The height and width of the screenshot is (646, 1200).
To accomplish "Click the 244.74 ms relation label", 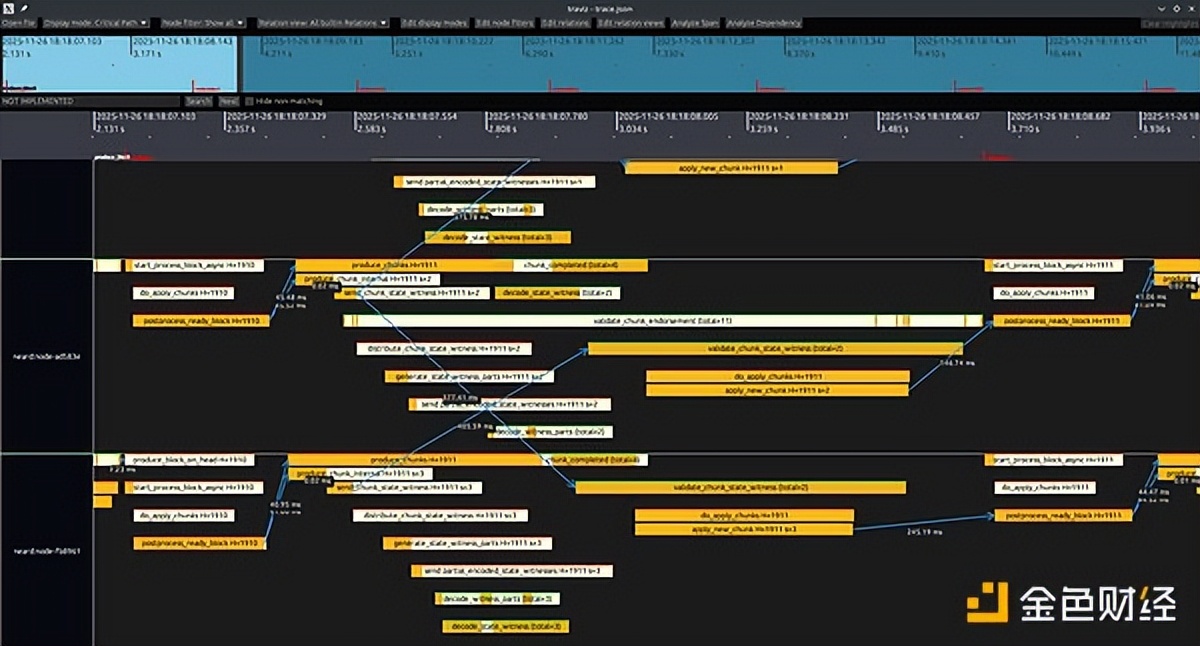I will tap(959, 364).
